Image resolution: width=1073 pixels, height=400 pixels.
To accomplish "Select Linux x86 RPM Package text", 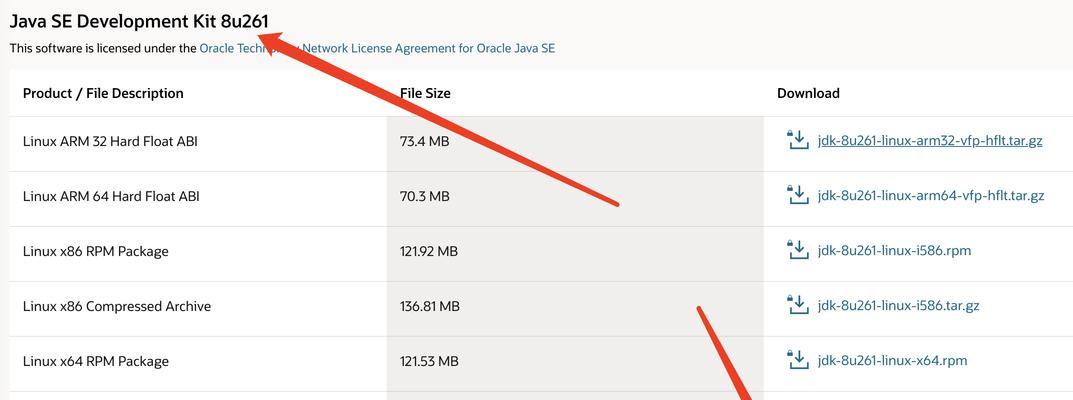I will (95, 251).
